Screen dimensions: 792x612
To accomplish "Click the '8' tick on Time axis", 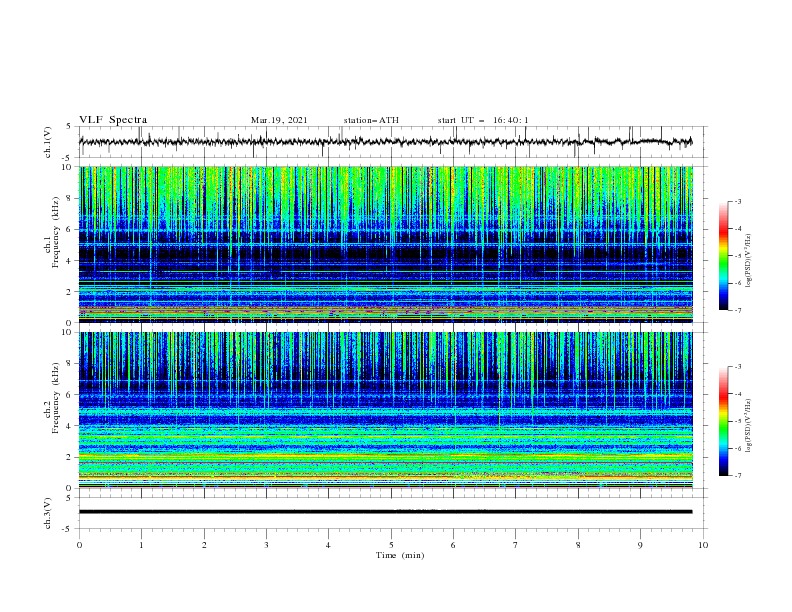I will click(578, 545).
